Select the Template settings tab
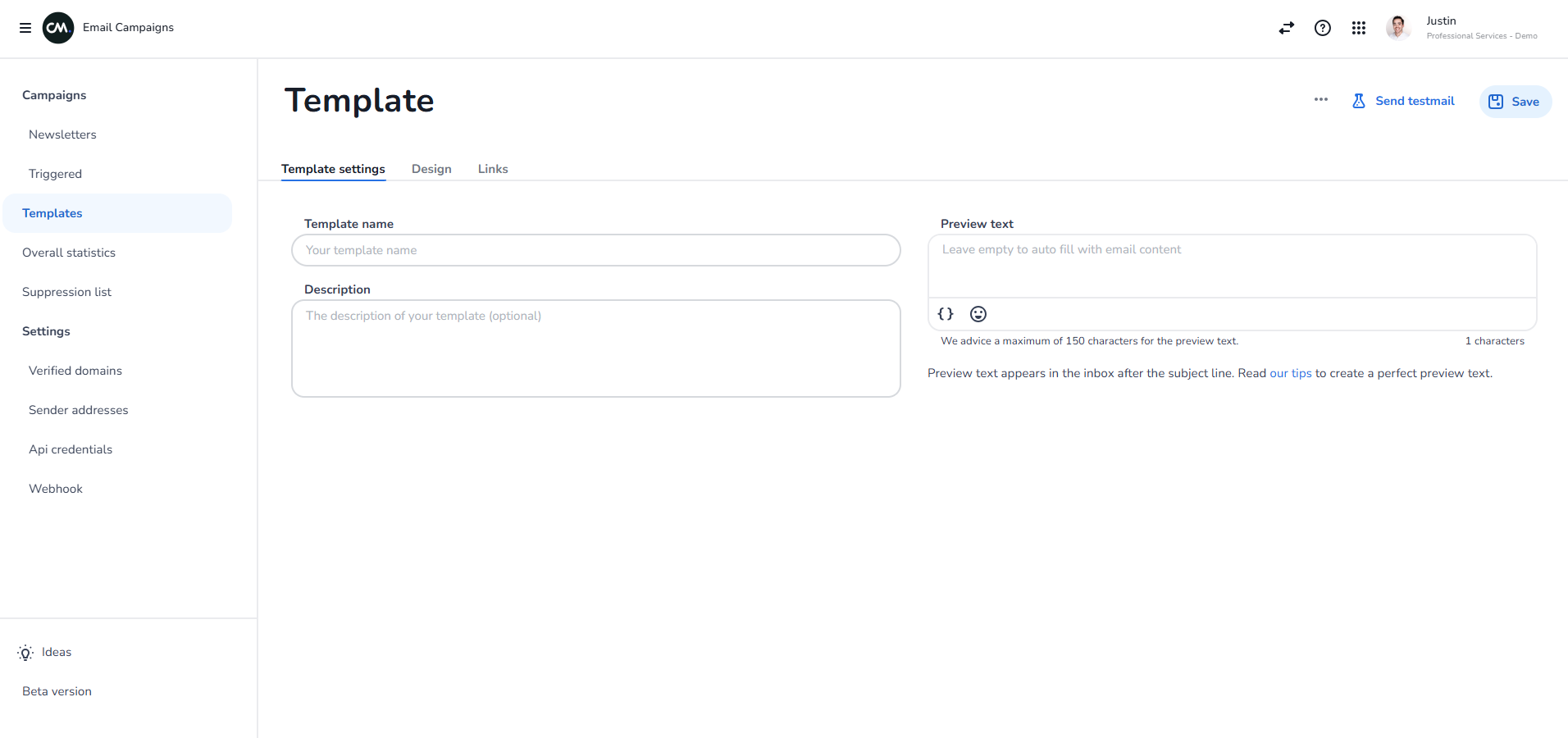The height and width of the screenshot is (738, 1568). point(333,169)
